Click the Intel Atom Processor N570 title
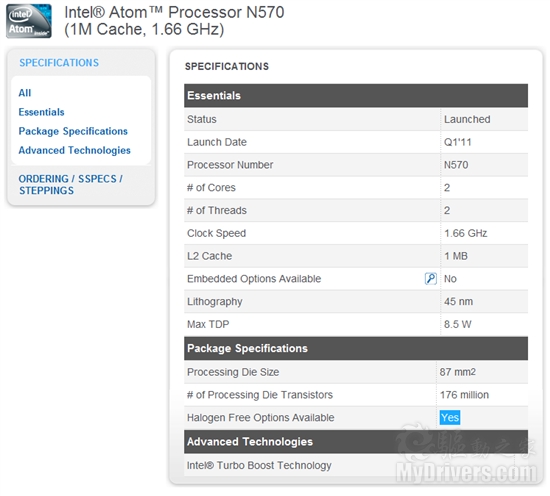550x496 pixels. tap(174, 21)
